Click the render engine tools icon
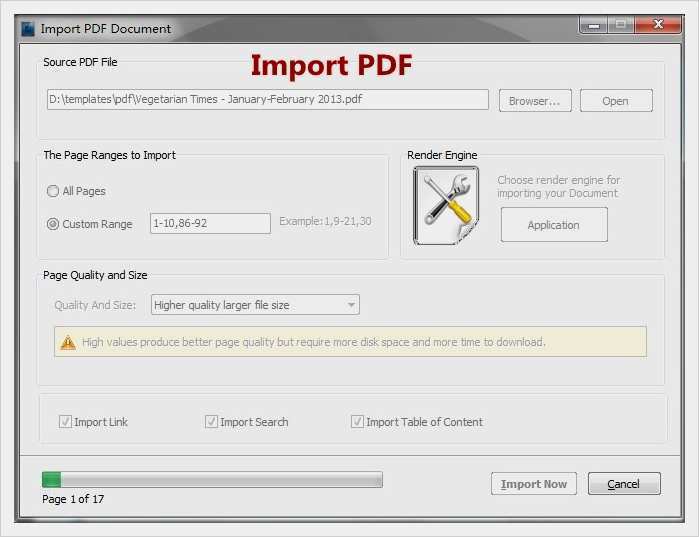Screen dimensions: 699x537 (446, 205)
